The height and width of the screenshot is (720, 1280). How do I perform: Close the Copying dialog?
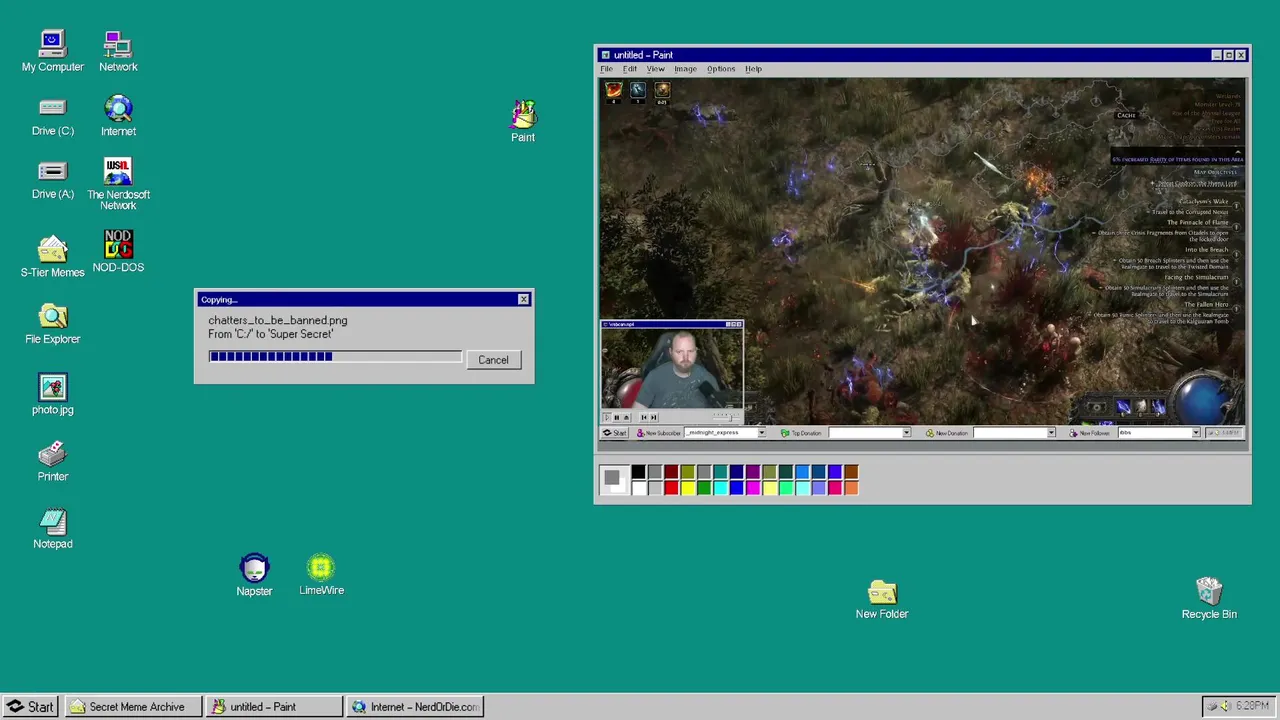(x=523, y=299)
